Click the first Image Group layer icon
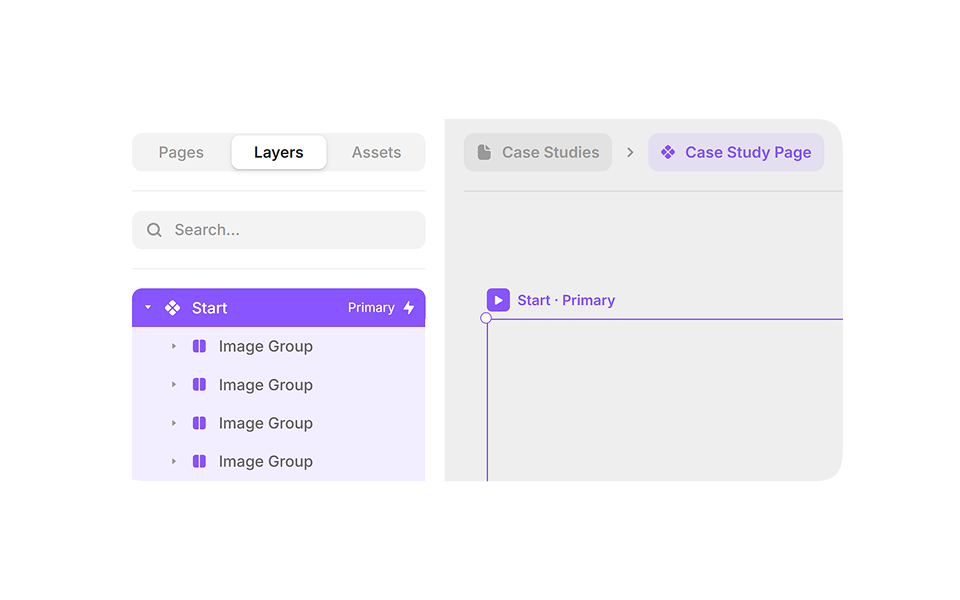Viewport: 960px width, 600px height. 198,346
